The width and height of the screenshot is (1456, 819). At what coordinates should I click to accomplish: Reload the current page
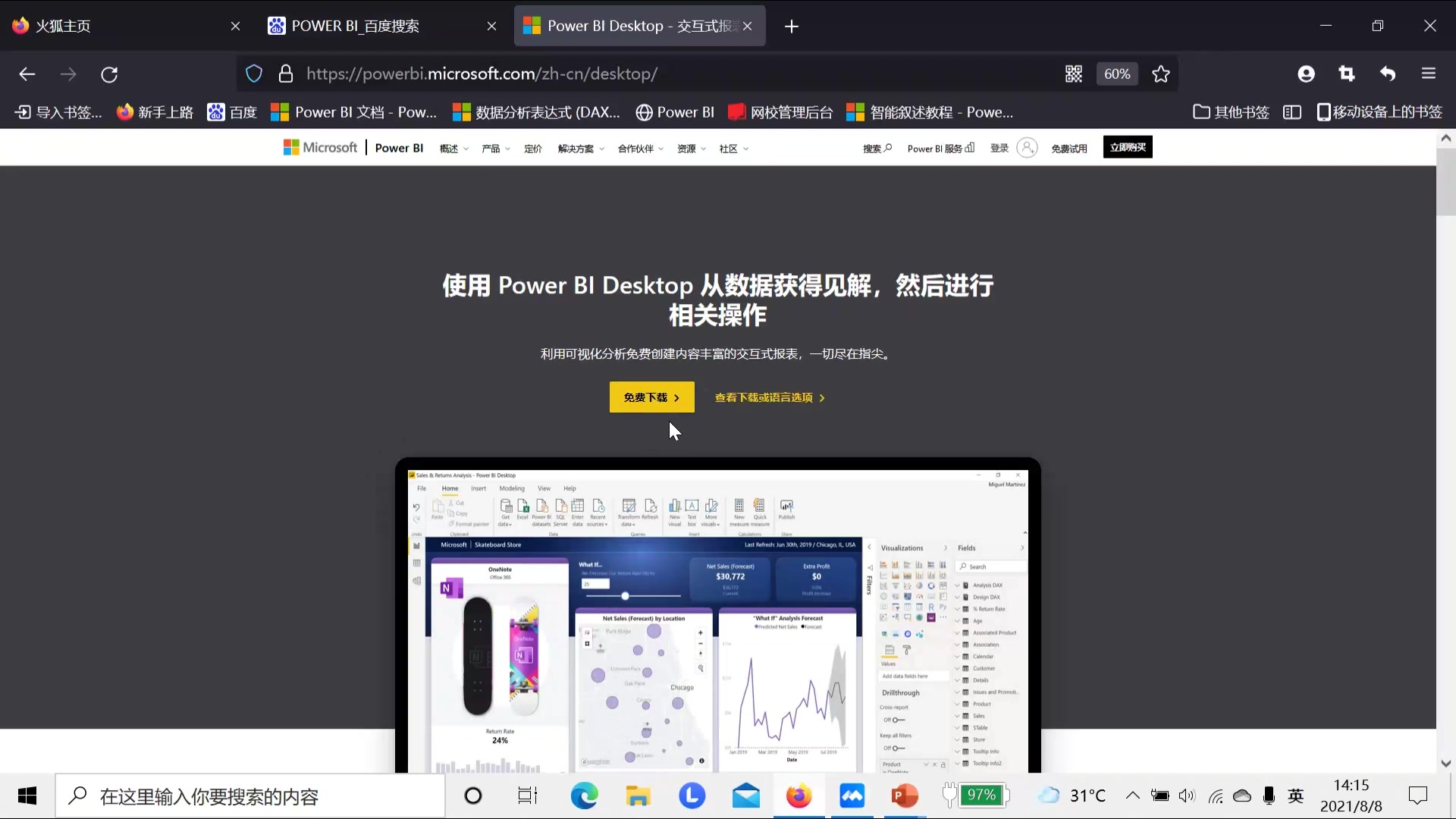(108, 74)
